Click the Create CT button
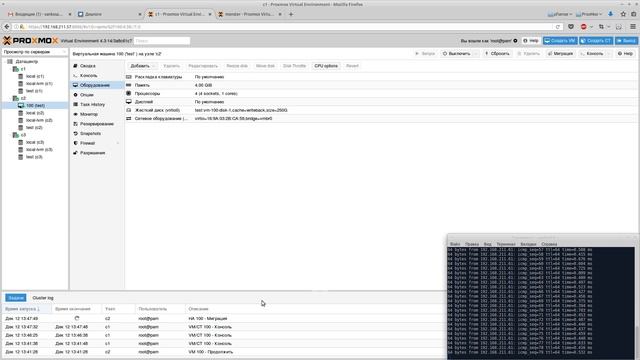 (596, 41)
